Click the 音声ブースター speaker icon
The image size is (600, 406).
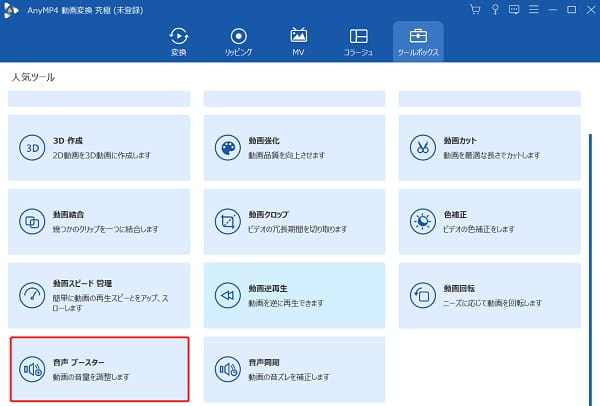[x=32, y=369]
